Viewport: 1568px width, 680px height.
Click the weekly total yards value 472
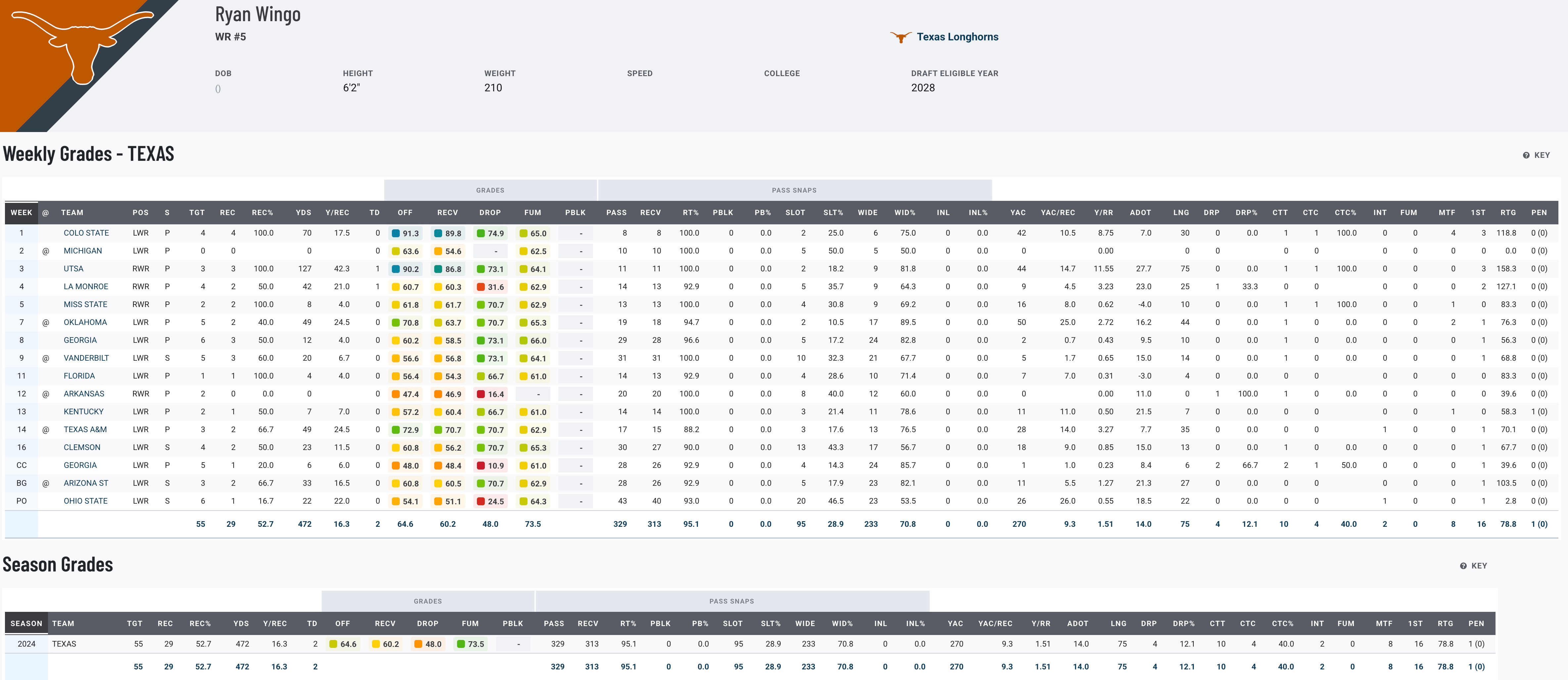[304, 524]
